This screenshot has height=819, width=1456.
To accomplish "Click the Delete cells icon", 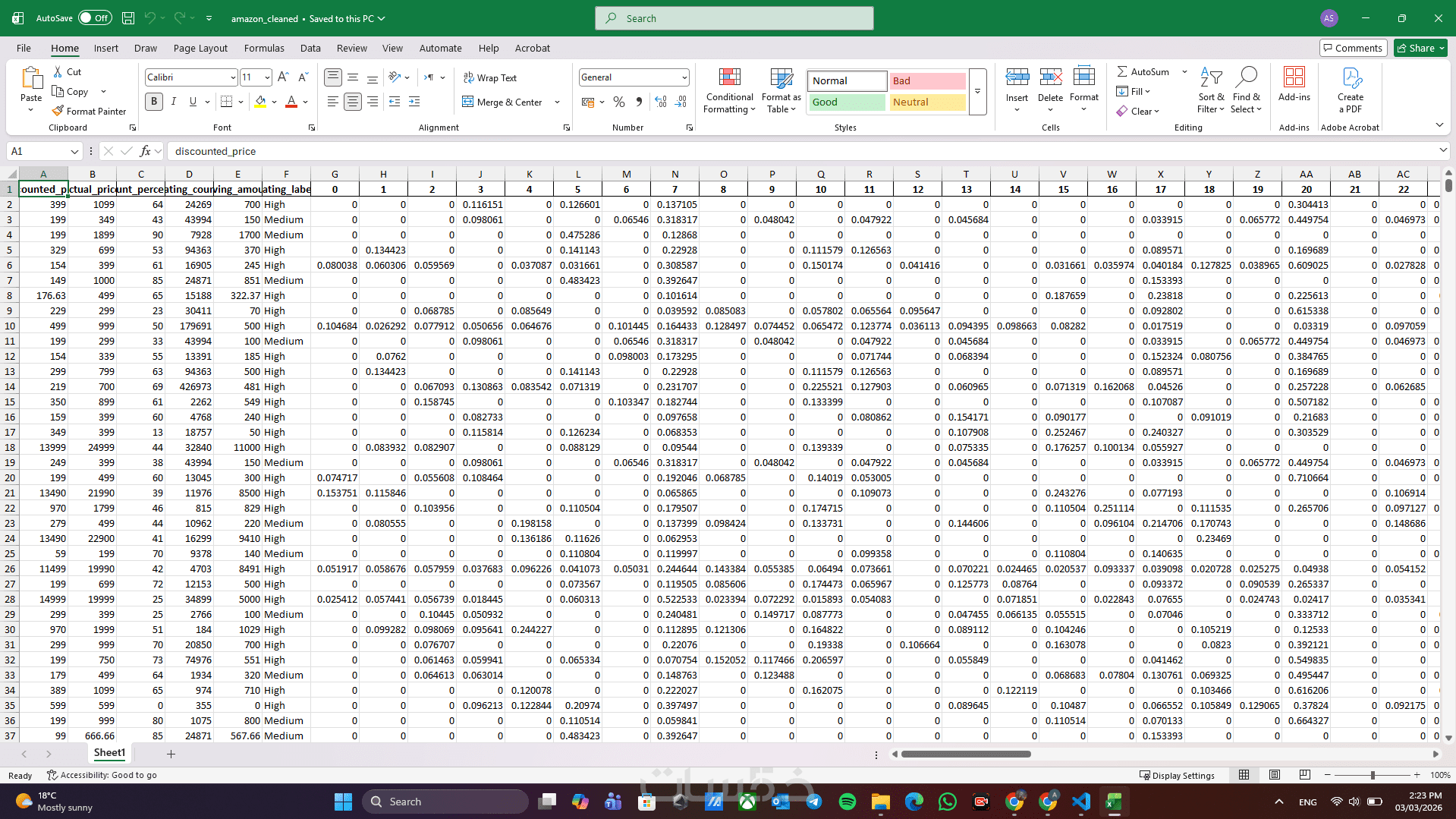I will [1050, 77].
